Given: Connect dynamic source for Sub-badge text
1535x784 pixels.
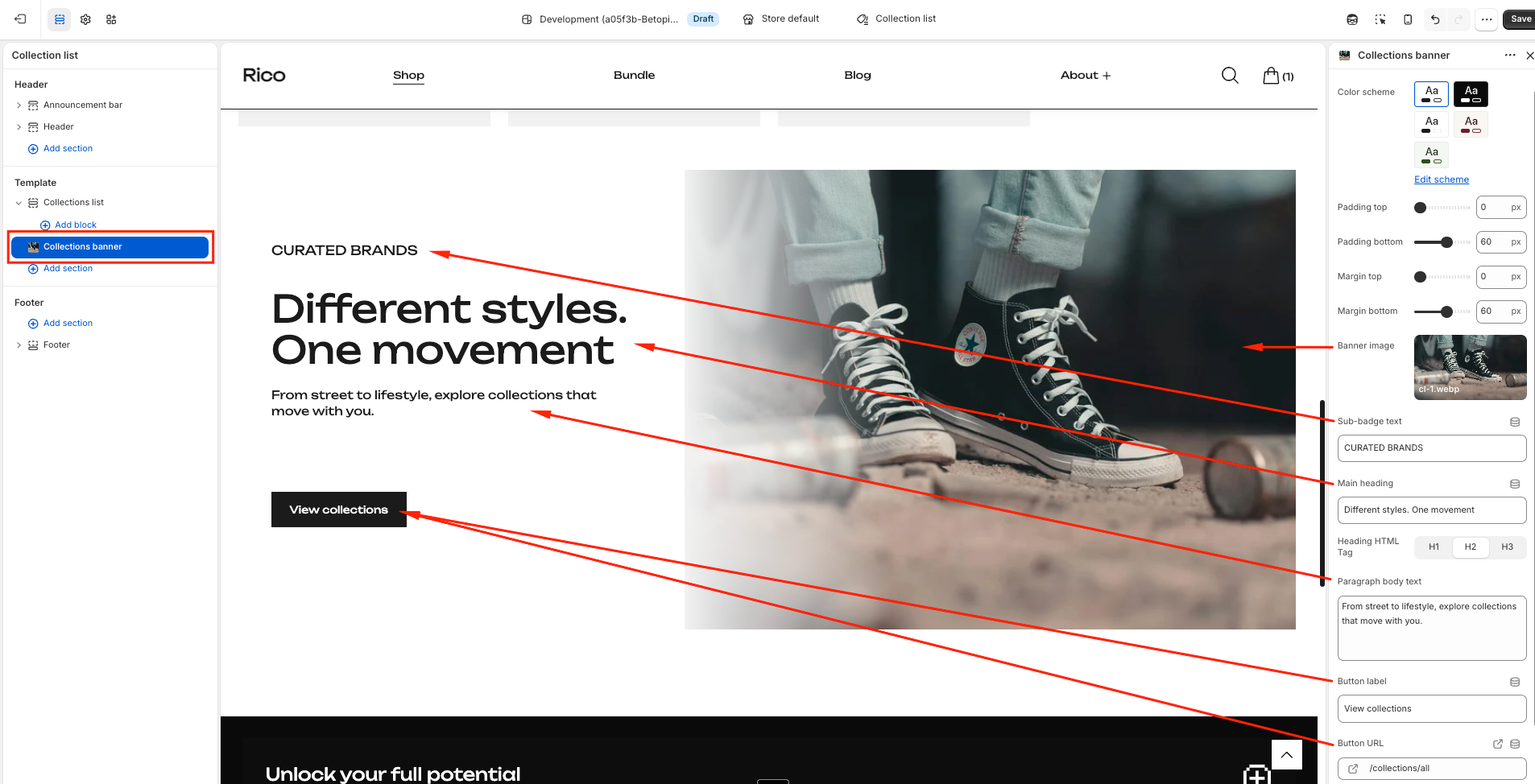Looking at the screenshot, I should 1515,422.
